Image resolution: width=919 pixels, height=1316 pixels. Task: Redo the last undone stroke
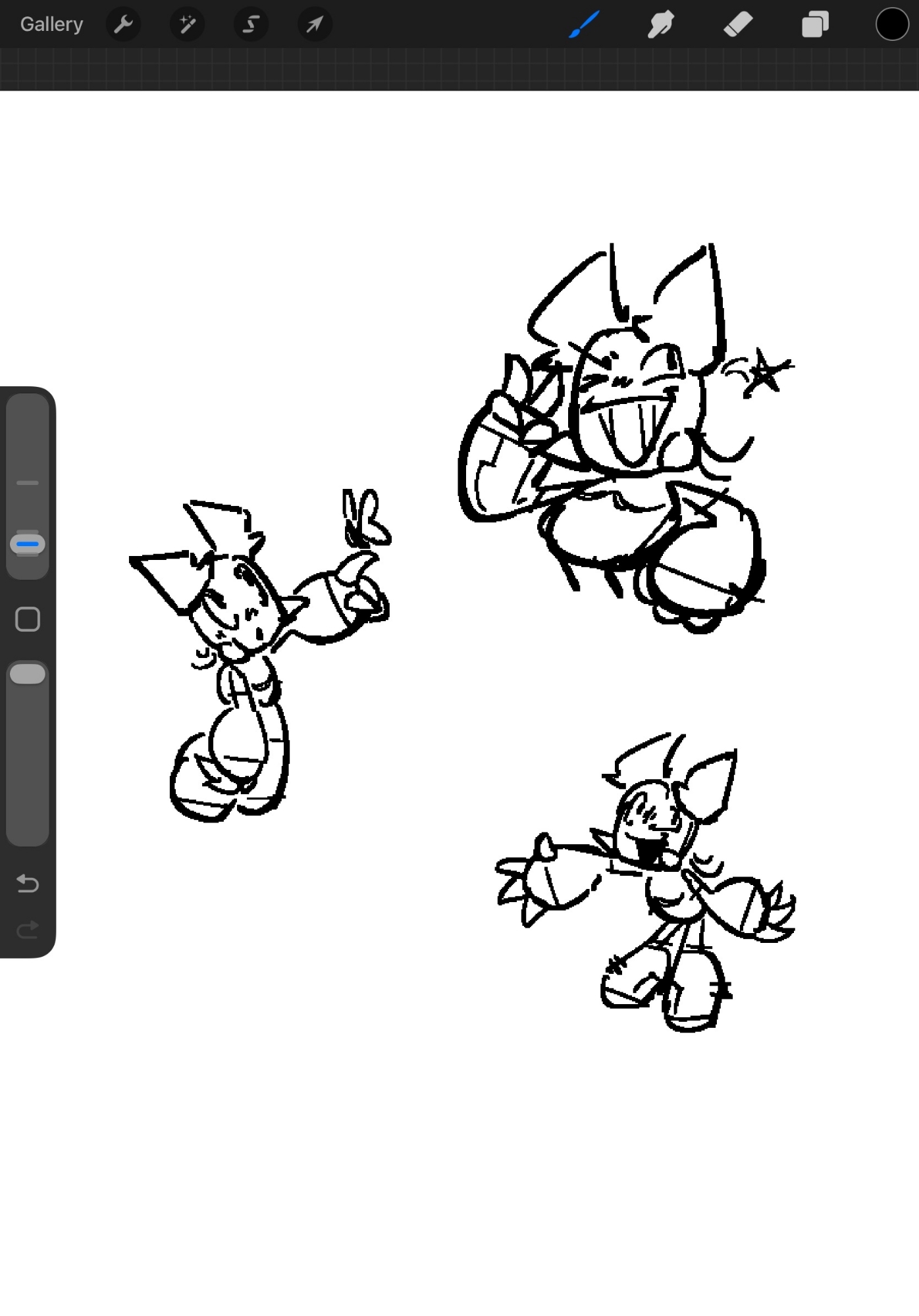28,930
